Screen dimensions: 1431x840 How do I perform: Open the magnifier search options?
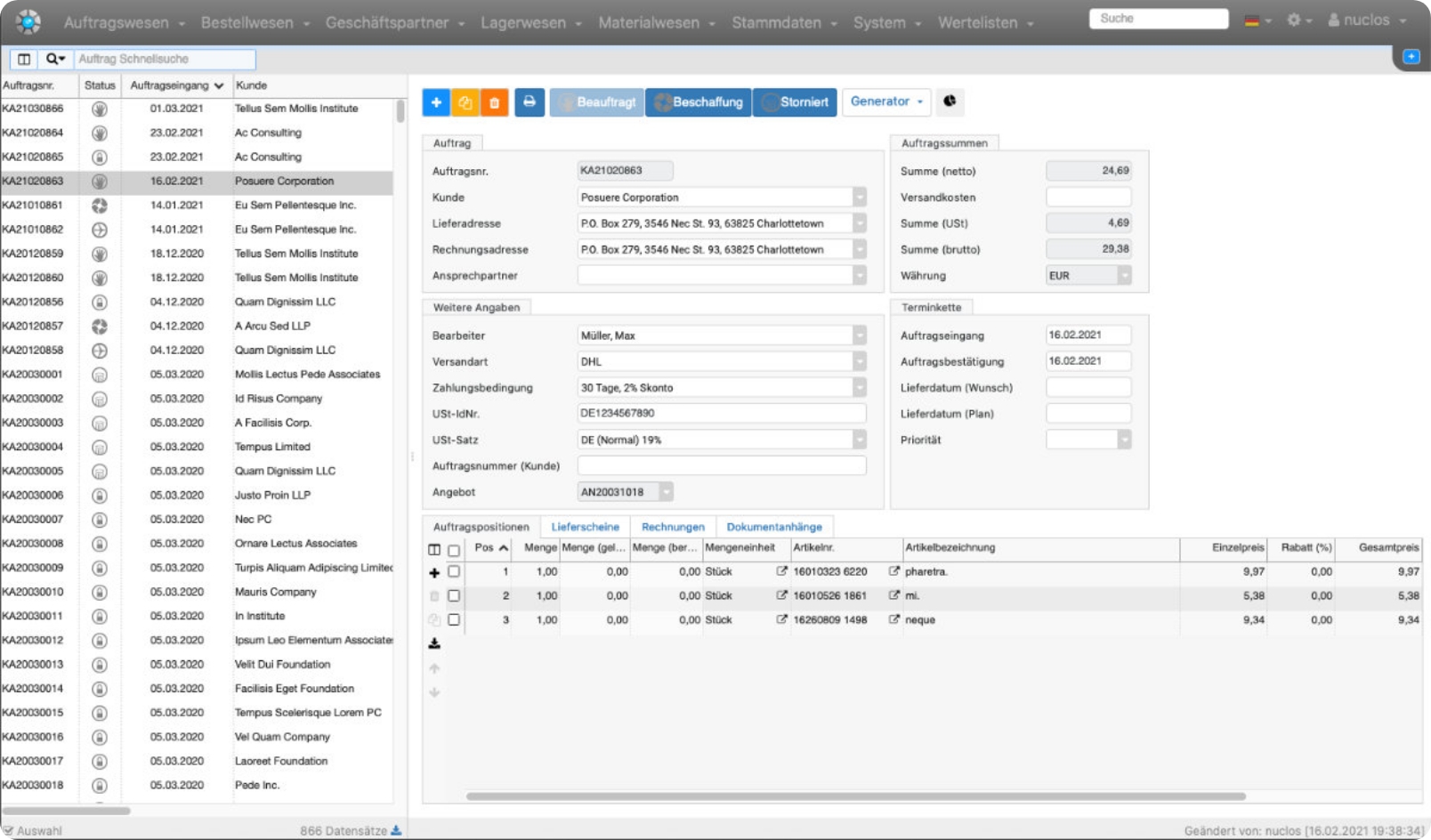click(55, 59)
